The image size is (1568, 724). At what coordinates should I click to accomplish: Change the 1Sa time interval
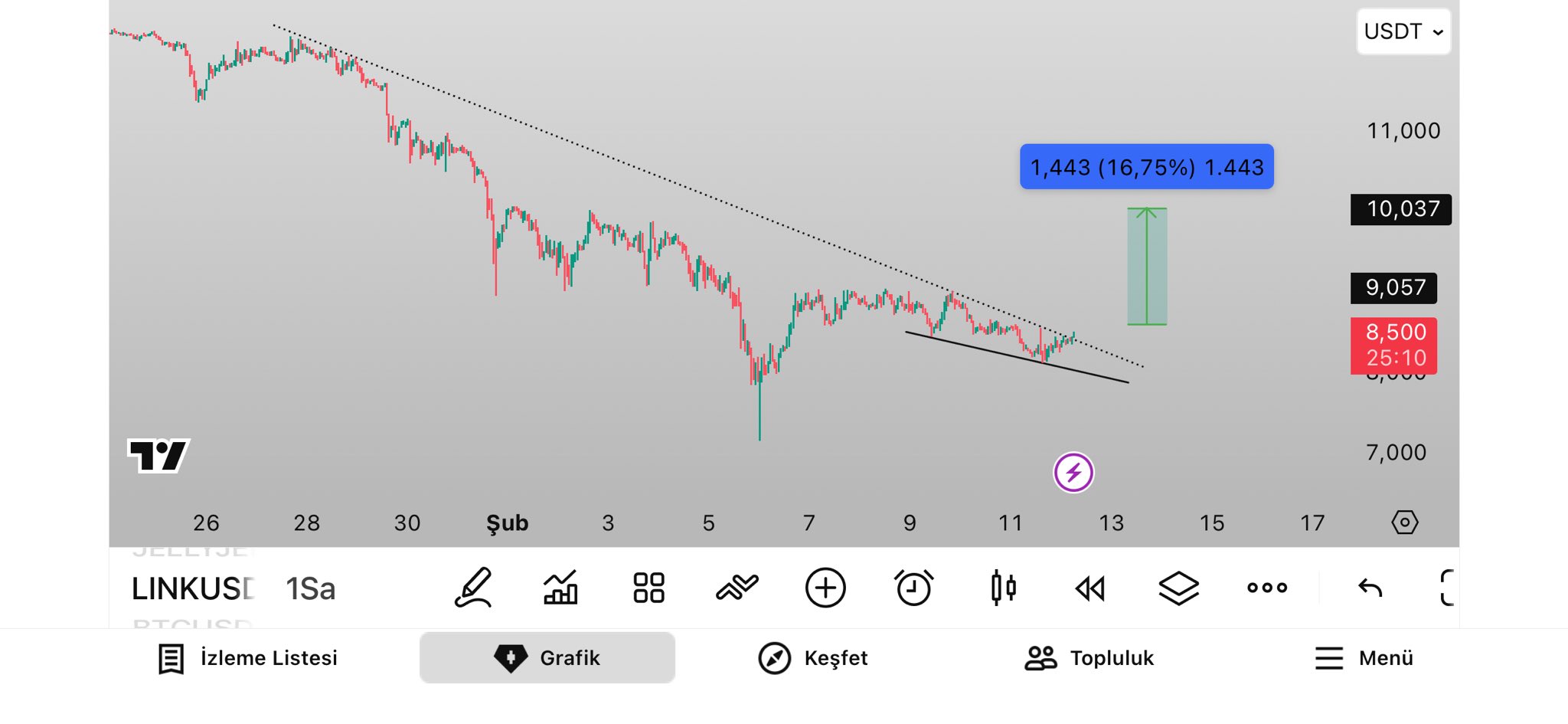[x=310, y=588]
